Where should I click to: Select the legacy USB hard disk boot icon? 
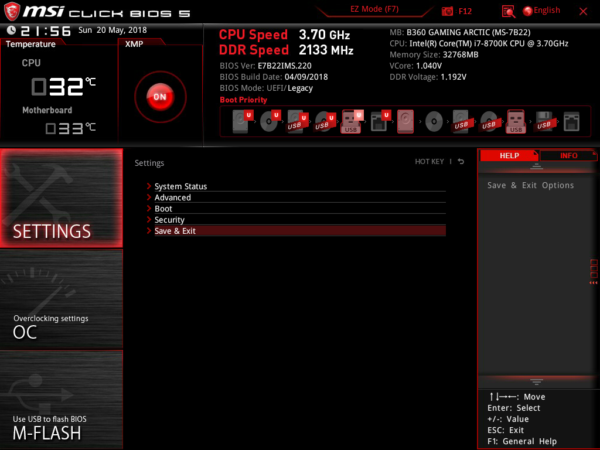click(x=461, y=121)
